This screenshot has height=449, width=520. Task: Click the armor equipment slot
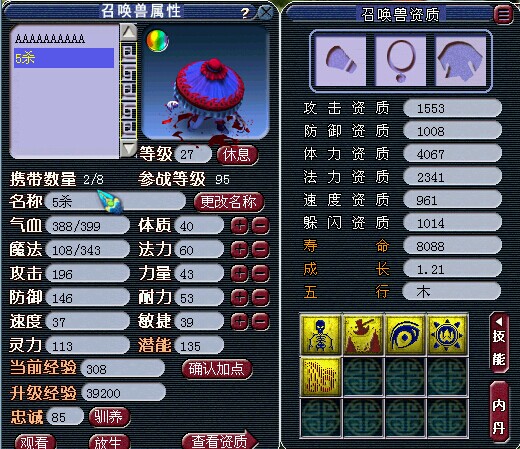460,61
